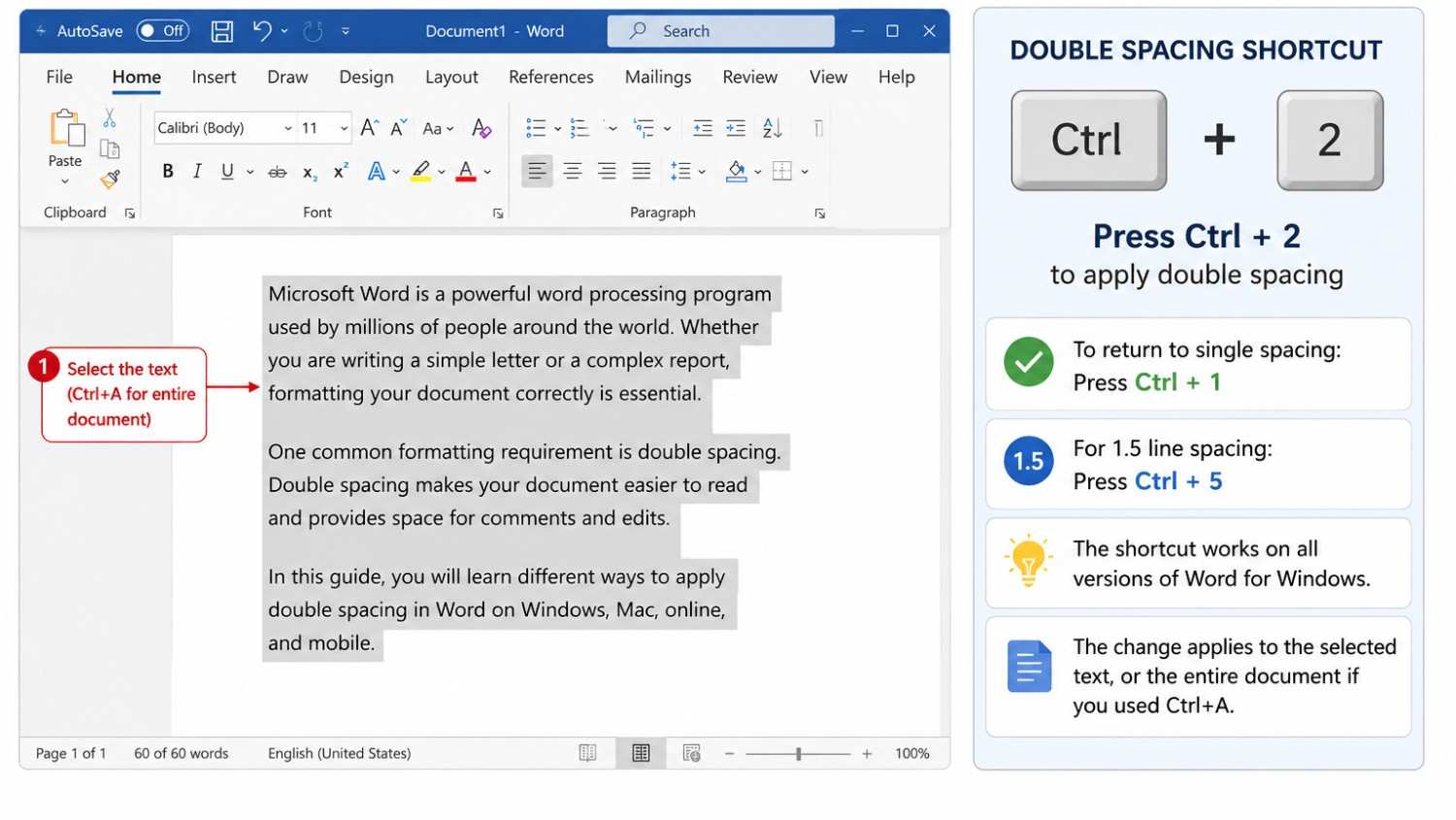Viewport: 1456px width, 820px height.
Task: Open the Help tab
Action: coord(896,77)
